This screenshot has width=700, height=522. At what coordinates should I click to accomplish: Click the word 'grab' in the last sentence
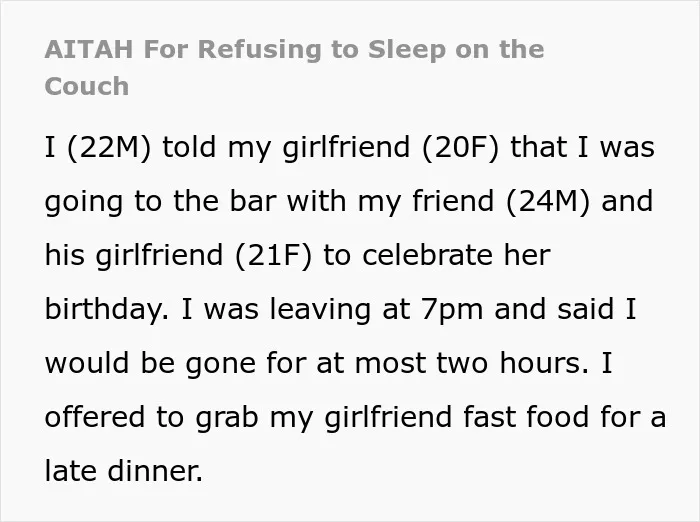tap(227, 418)
